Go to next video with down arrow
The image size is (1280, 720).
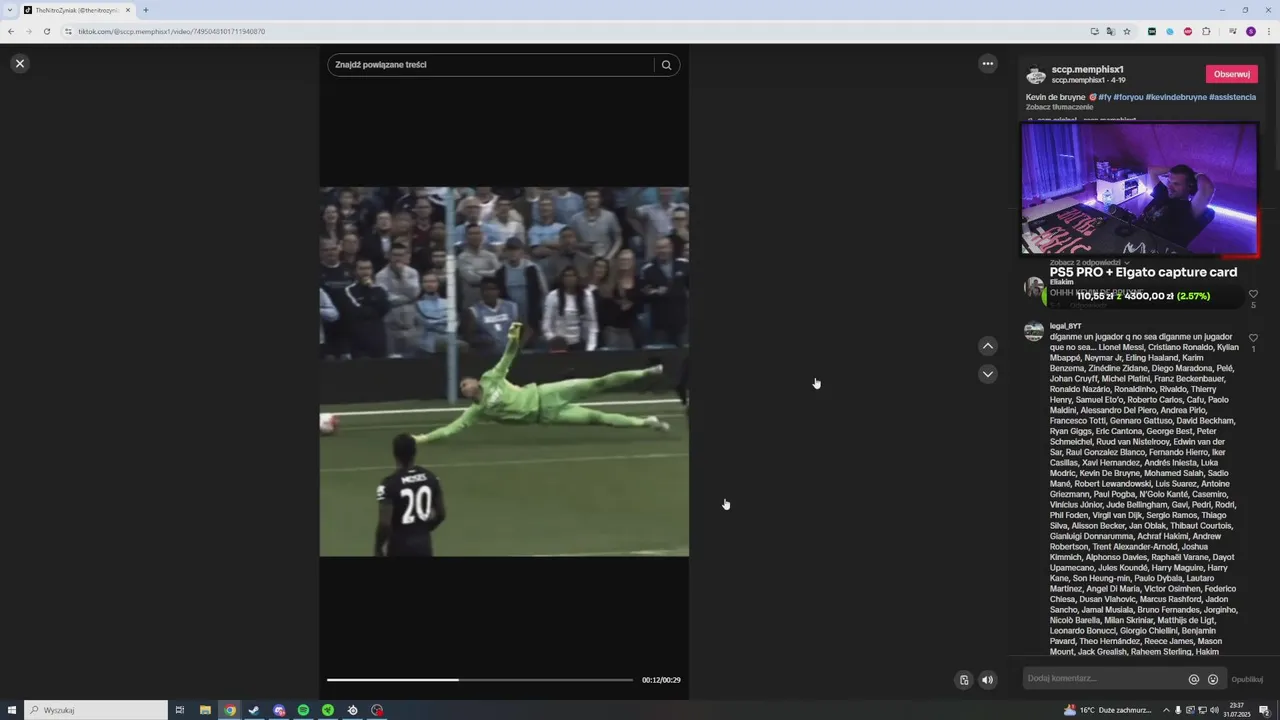pos(988,374)
